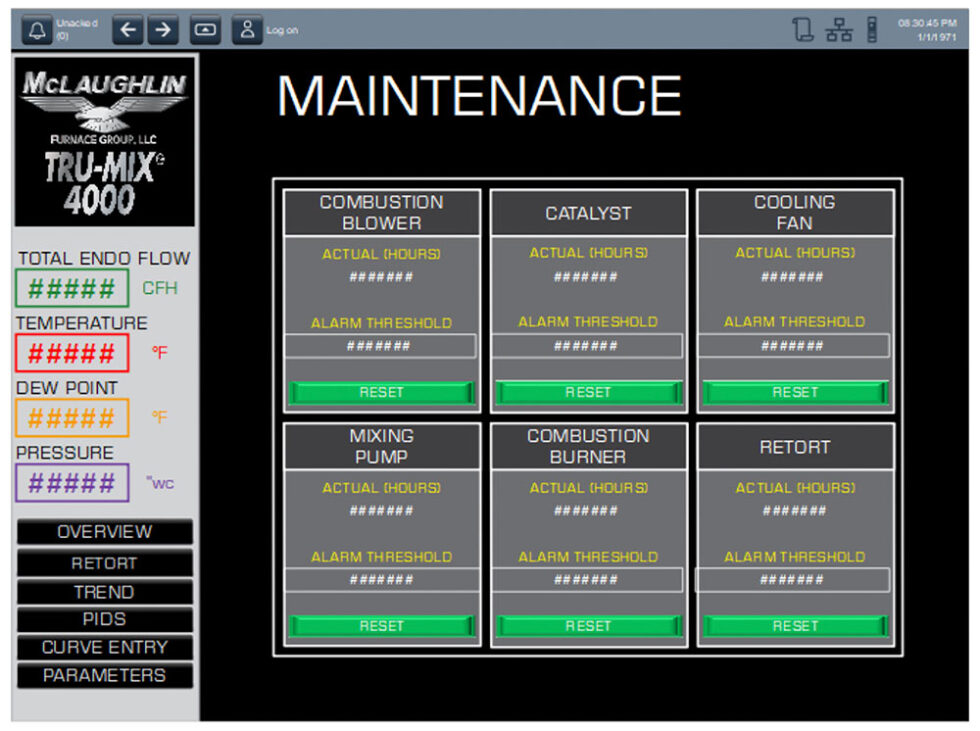This screenshot has width=980, height=731.
Task: Reset the Catalyst hours counter
Action: [x=588, y=393]
